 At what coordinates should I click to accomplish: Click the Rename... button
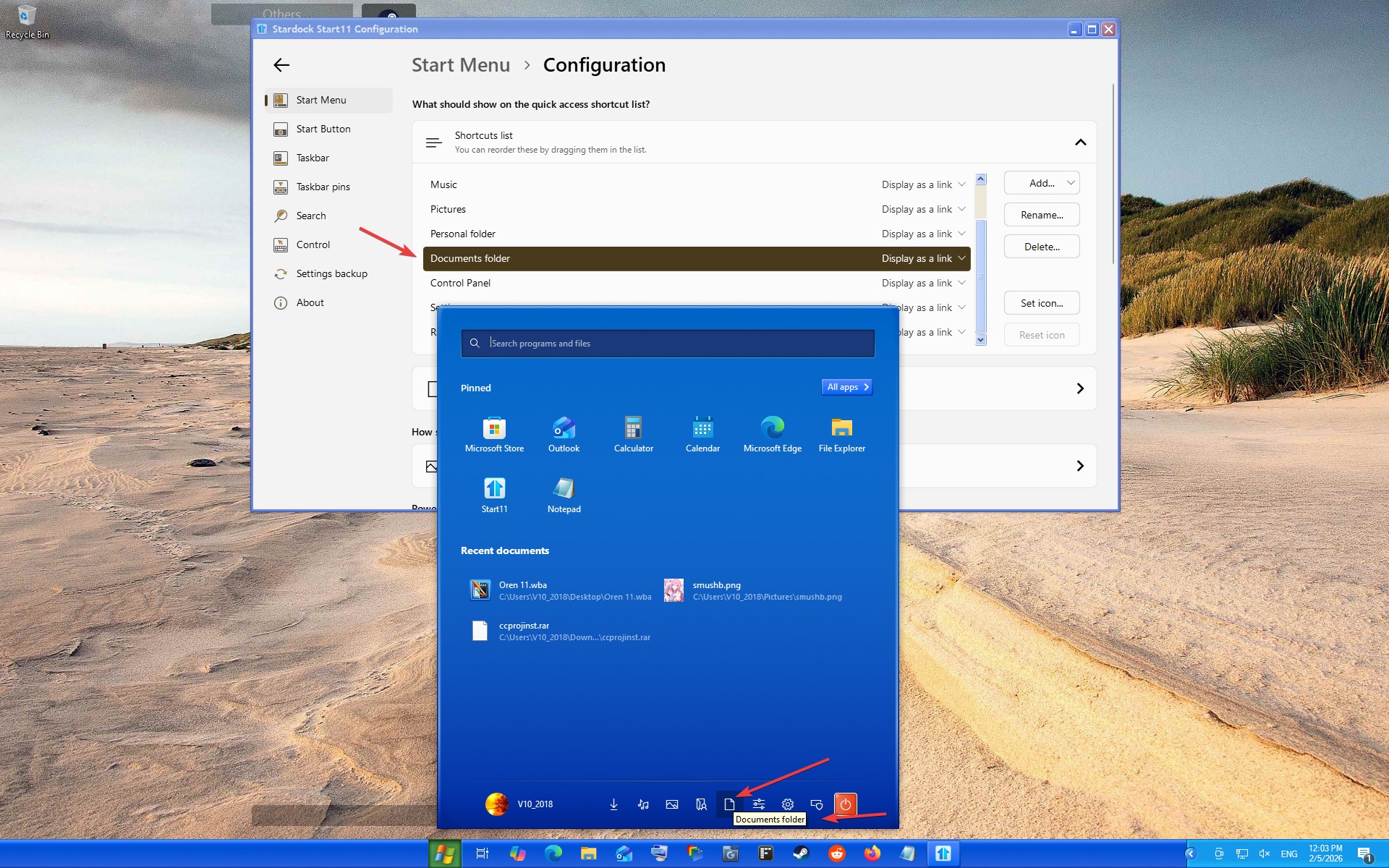pos(1041,215)
